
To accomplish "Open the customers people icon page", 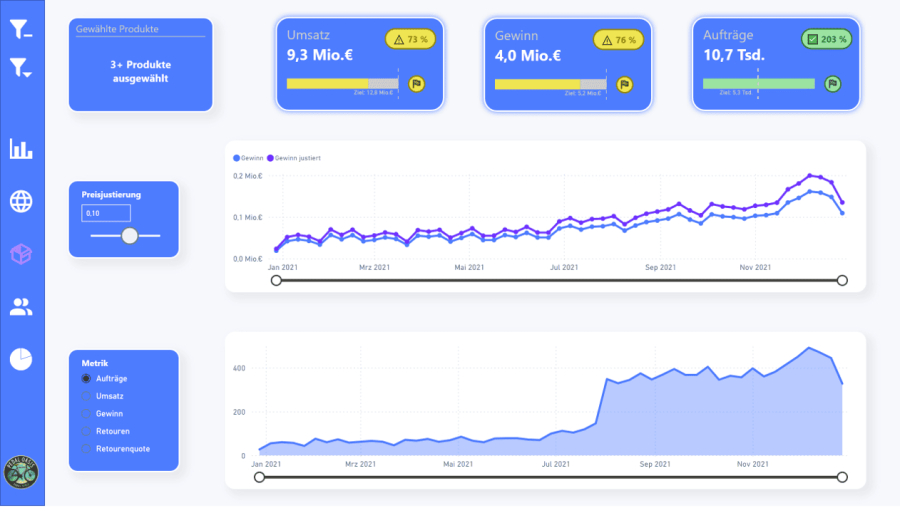I will click(x=21, y=307).
